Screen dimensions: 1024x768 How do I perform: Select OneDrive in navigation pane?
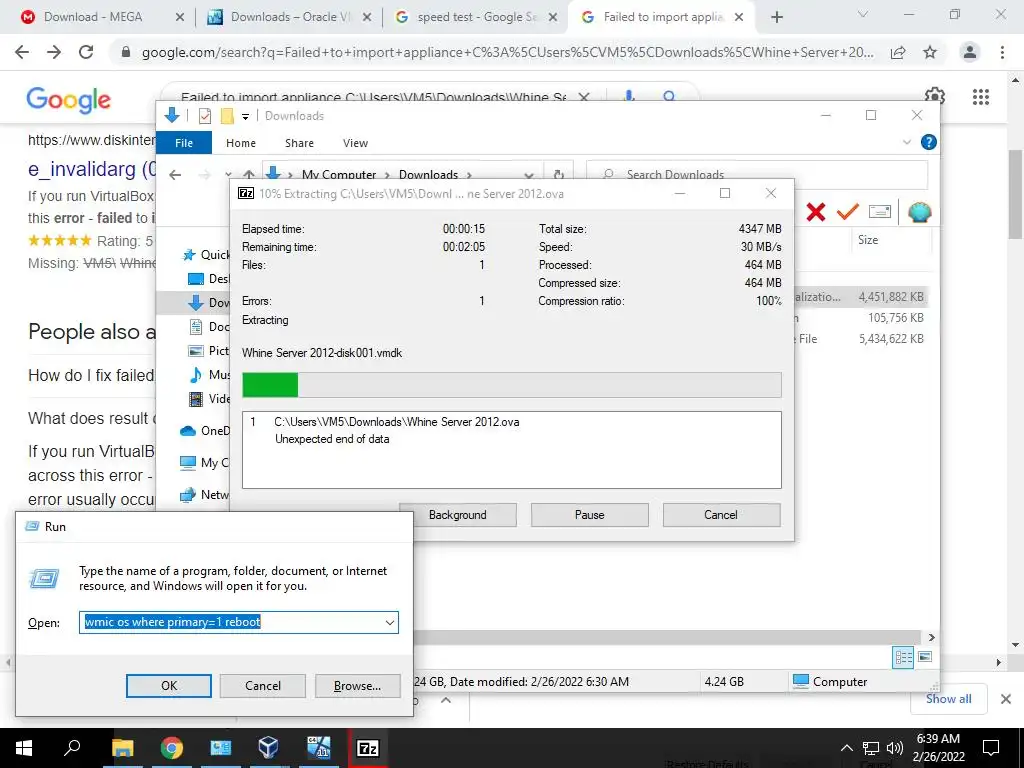[x=204, y=430]
